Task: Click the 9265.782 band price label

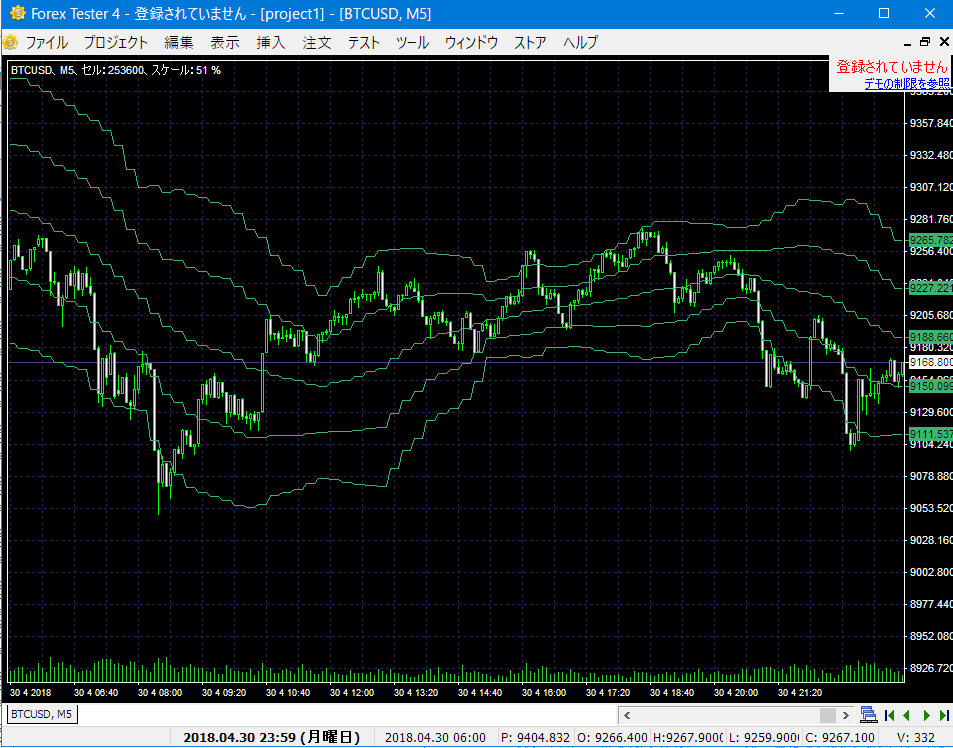Action: pos(931,240)
